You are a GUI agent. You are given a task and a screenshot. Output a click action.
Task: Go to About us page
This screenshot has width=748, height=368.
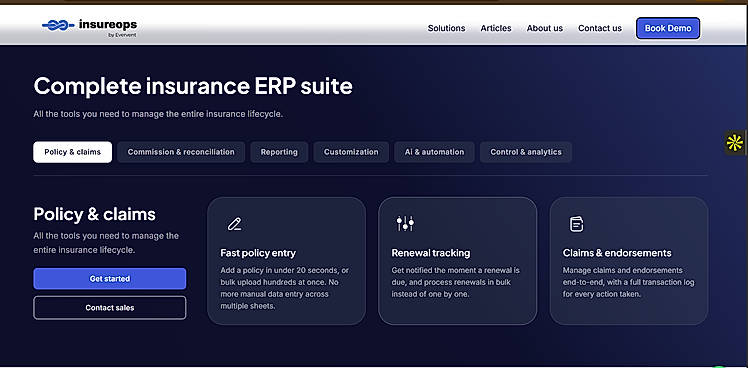(544, 28)
